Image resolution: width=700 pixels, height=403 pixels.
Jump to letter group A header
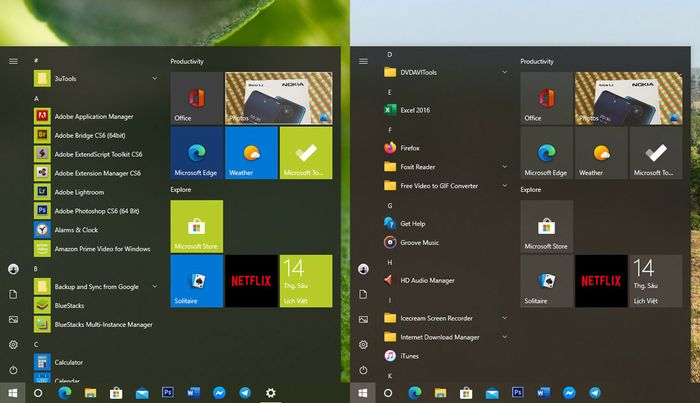point(37,99)
